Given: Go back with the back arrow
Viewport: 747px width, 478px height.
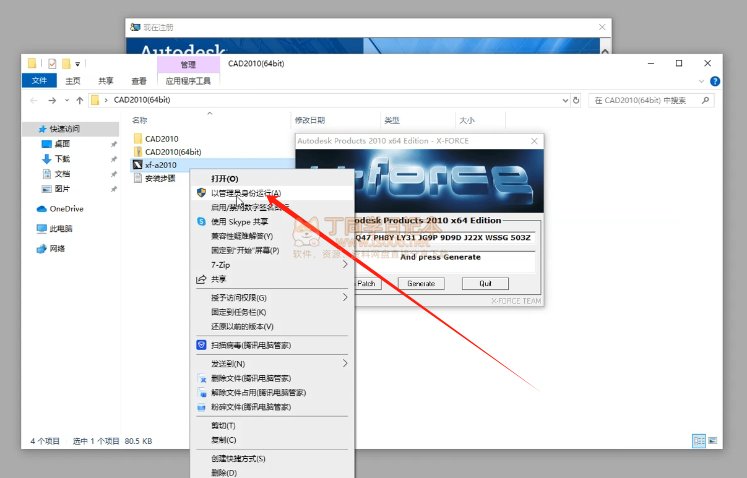Looking at the screenshot, I should pos(33,100).
